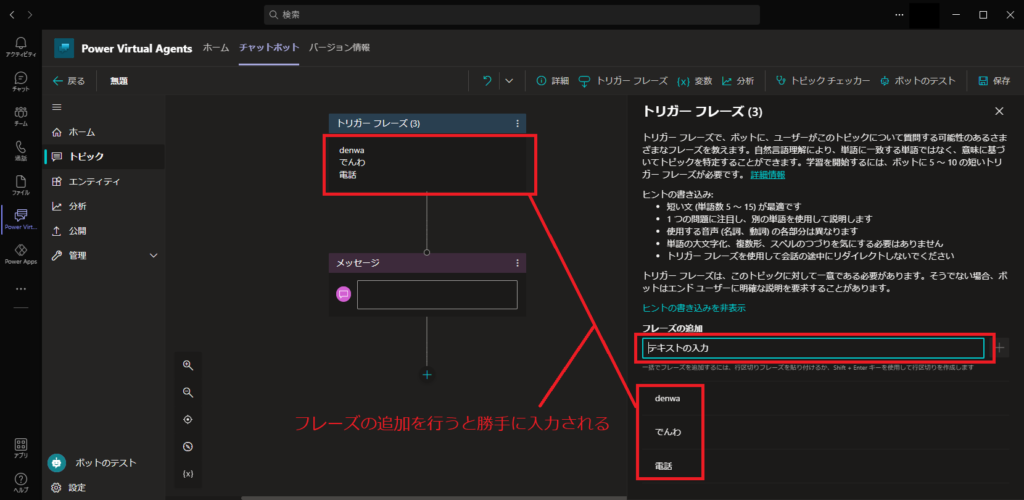Click the pink message bubble icon

pos(344,294)
